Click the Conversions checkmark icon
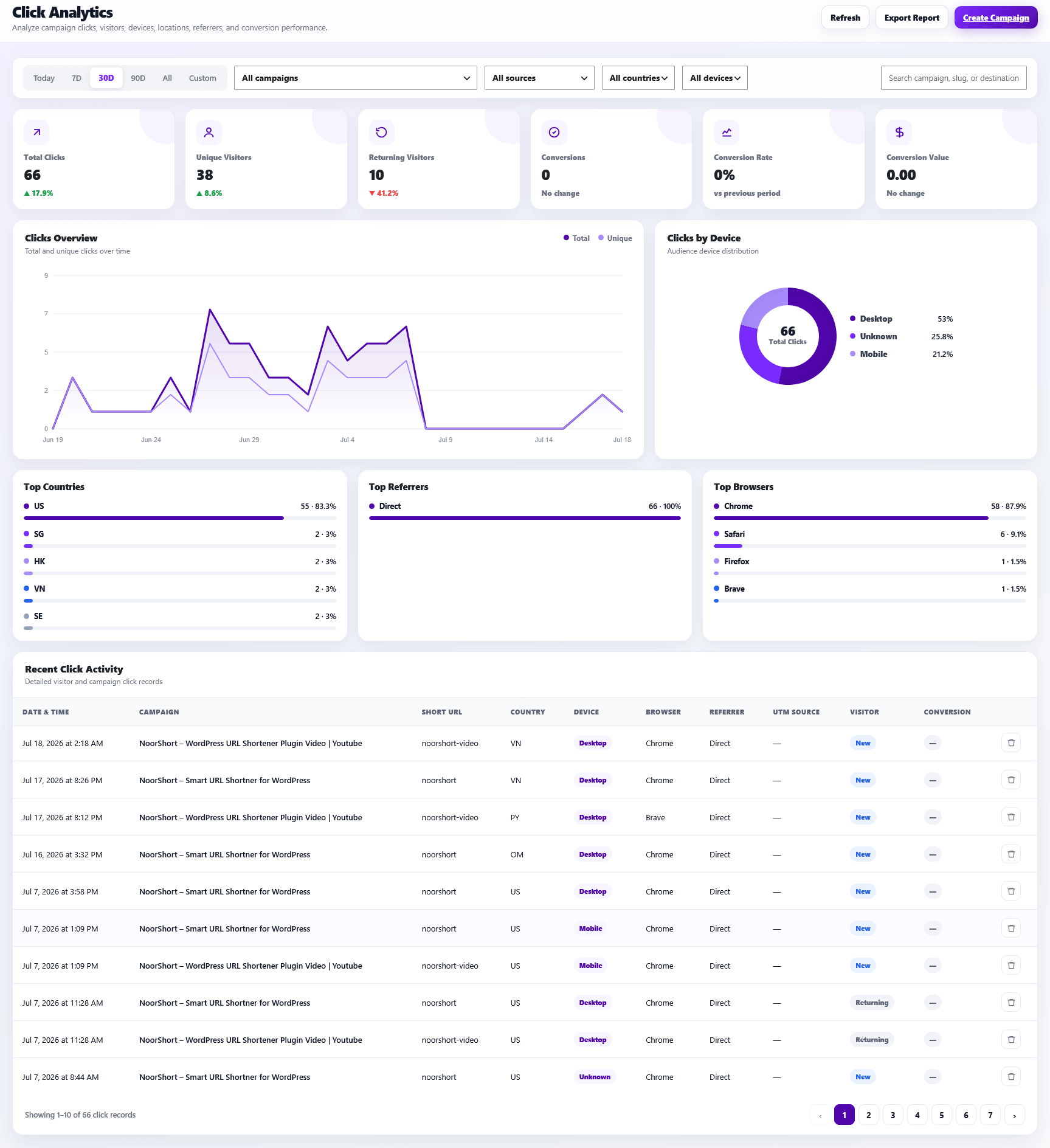 [554, 132]
